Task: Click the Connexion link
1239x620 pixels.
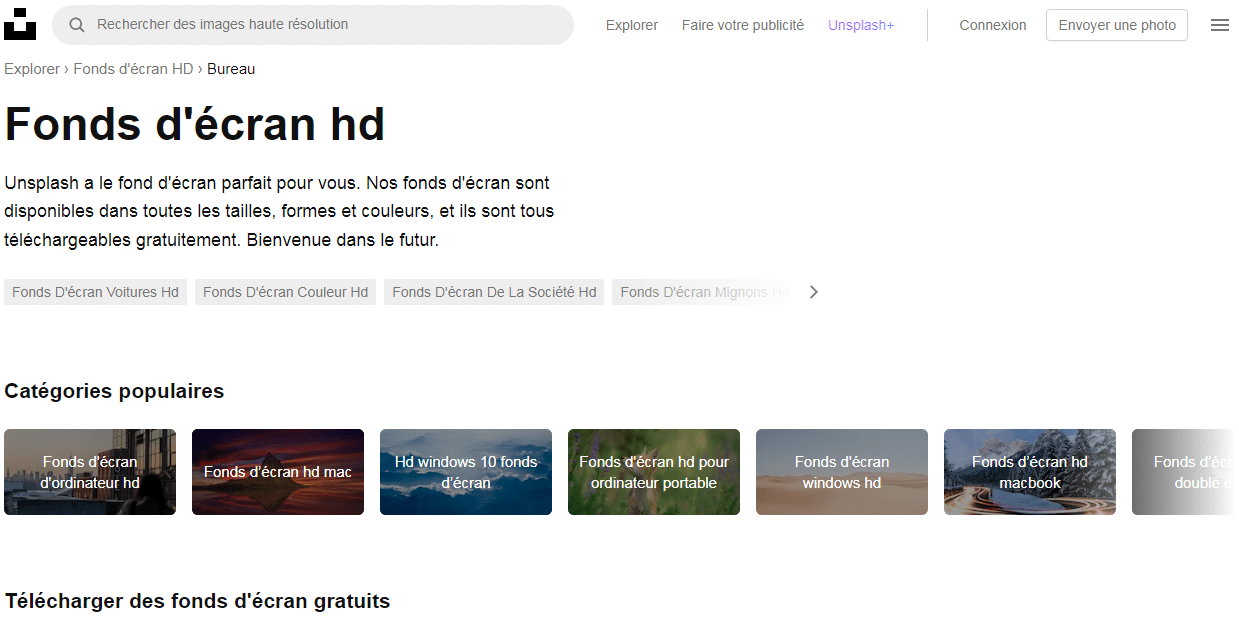Action: tap(992, 25)
